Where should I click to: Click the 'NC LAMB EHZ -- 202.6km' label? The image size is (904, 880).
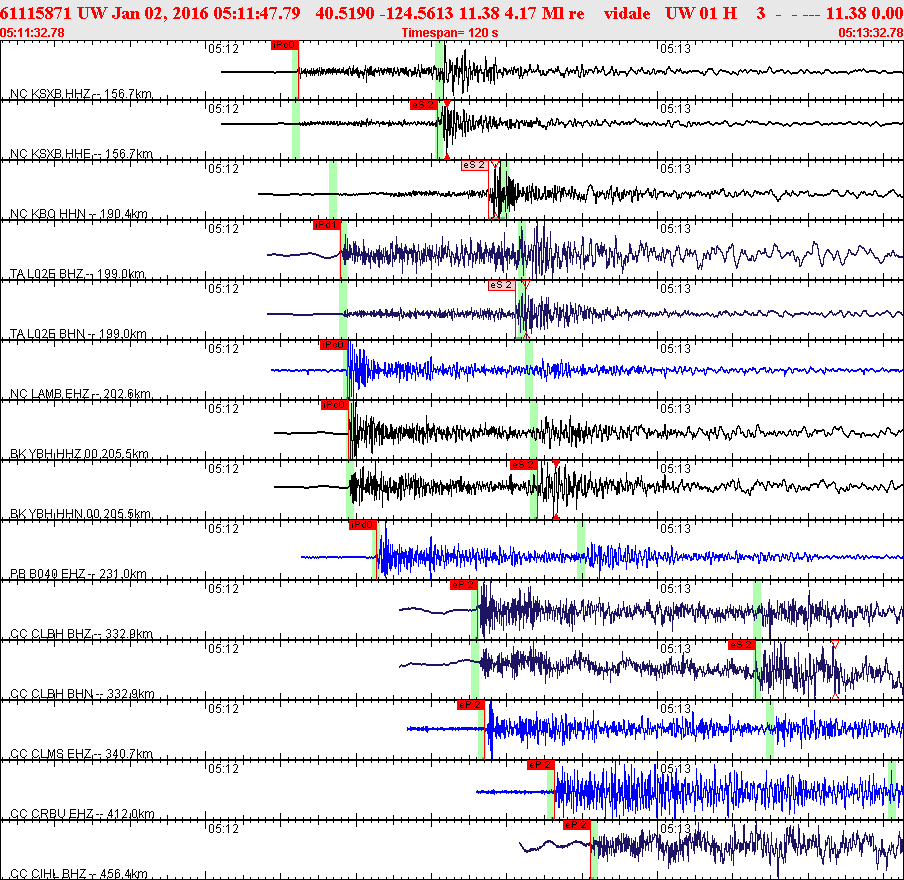tap(80, 393)
